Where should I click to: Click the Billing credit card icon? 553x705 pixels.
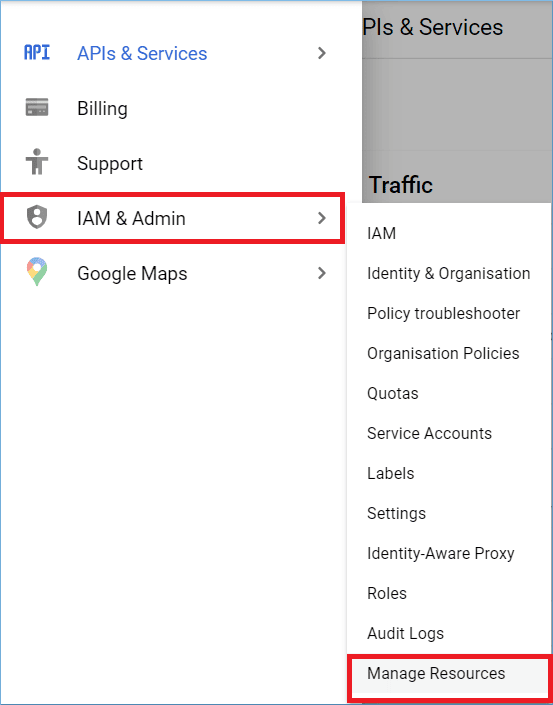pyautogui.click(x=37, y=108)
